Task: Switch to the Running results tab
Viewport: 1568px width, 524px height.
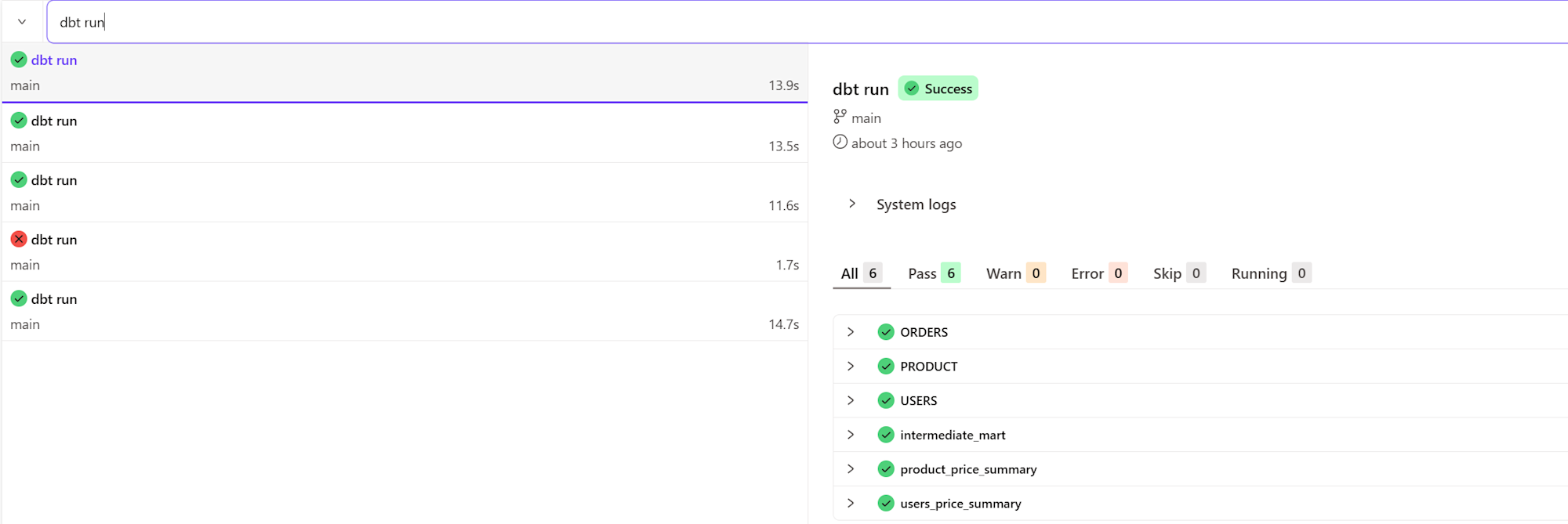Action: 1271,273
